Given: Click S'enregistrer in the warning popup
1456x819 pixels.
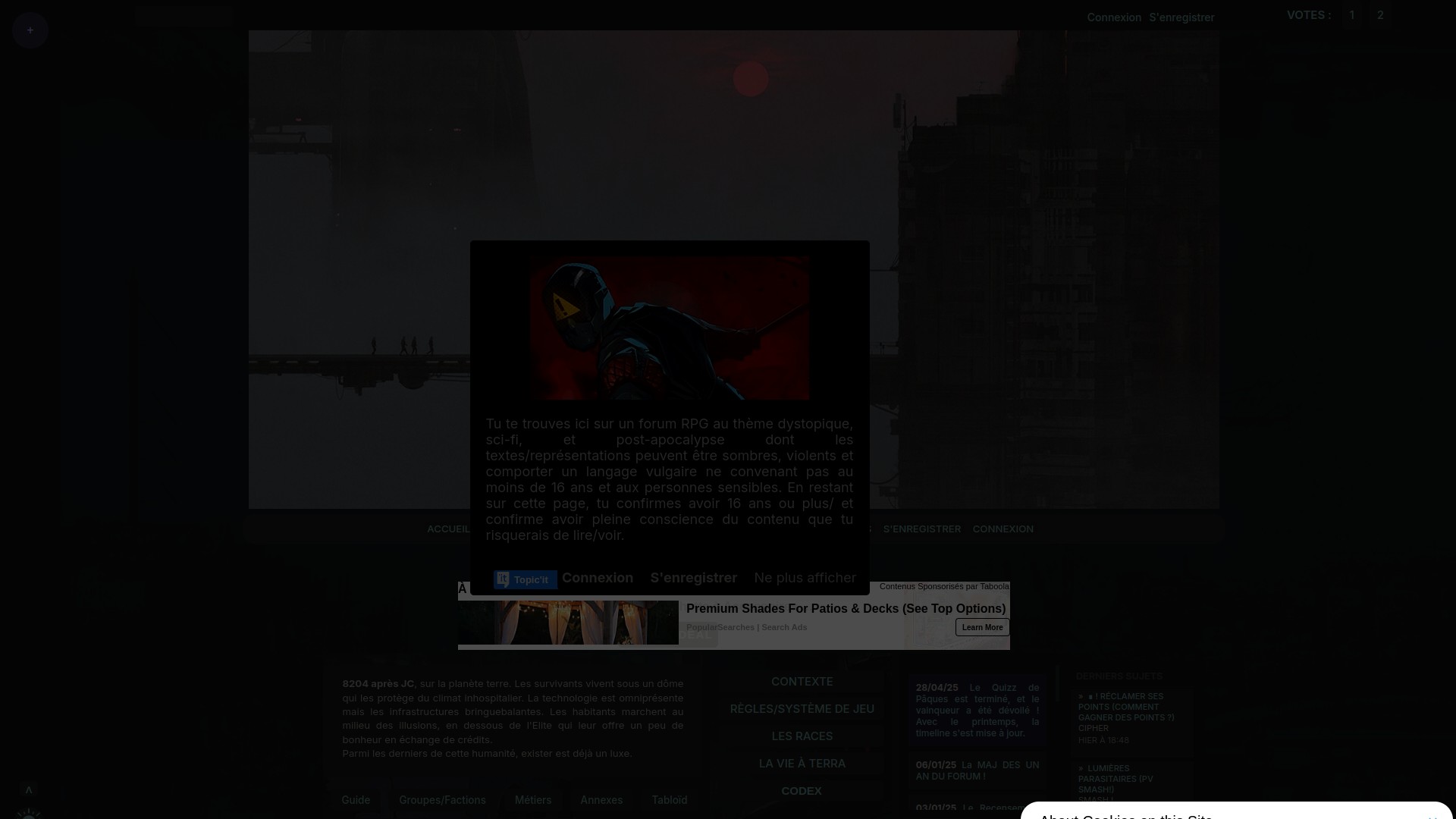Looking at the screenshot, I should pos(693,578).
